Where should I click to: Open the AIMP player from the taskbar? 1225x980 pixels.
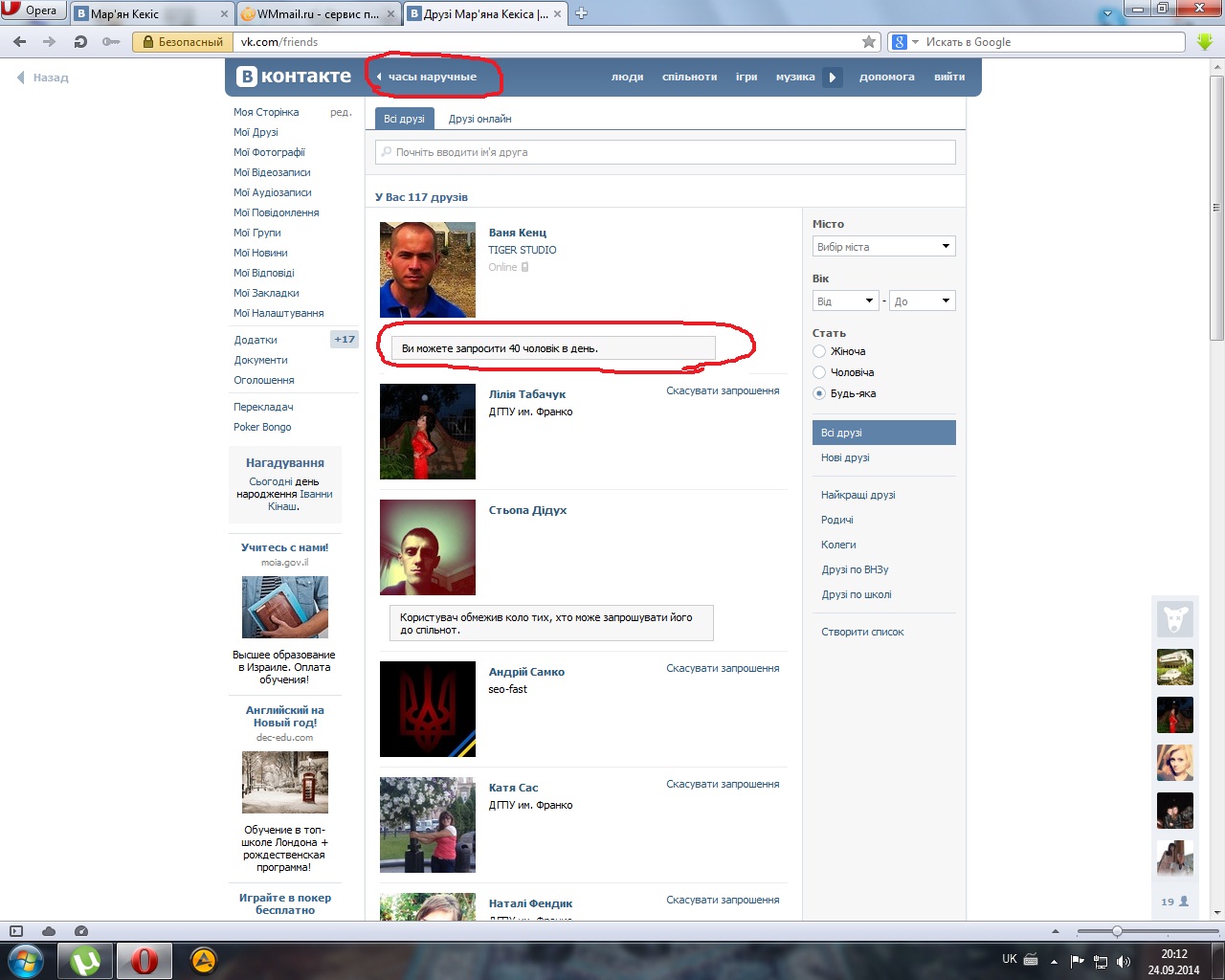pyautogui.click(x=204, y=960)
